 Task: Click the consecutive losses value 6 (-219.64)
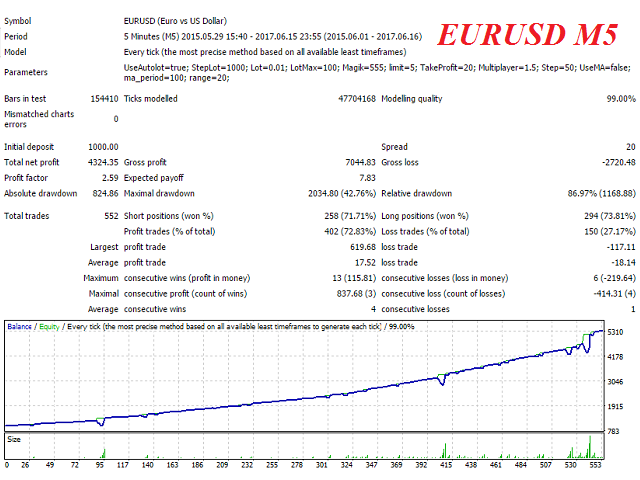tap(614, 278)
